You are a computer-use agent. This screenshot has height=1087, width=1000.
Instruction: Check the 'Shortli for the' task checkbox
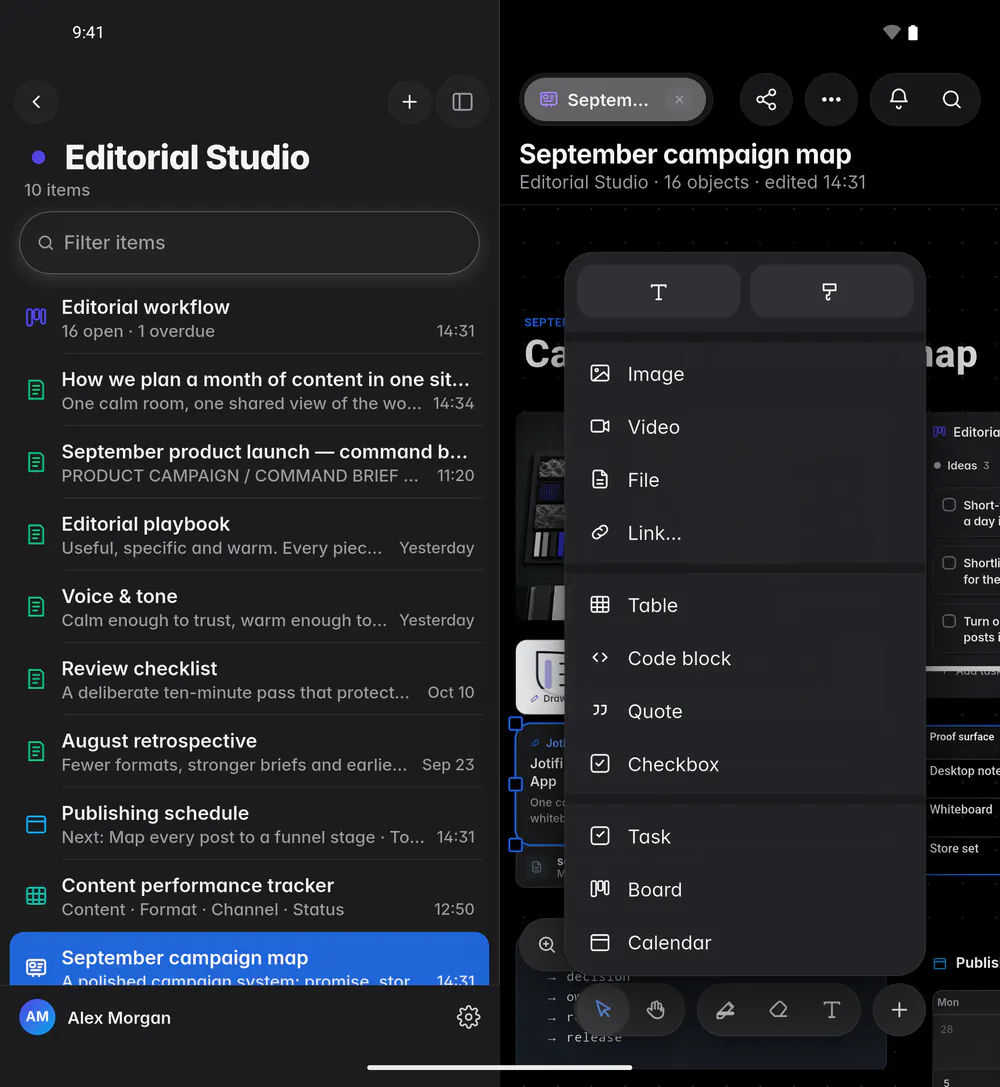(x=949, y=563)
